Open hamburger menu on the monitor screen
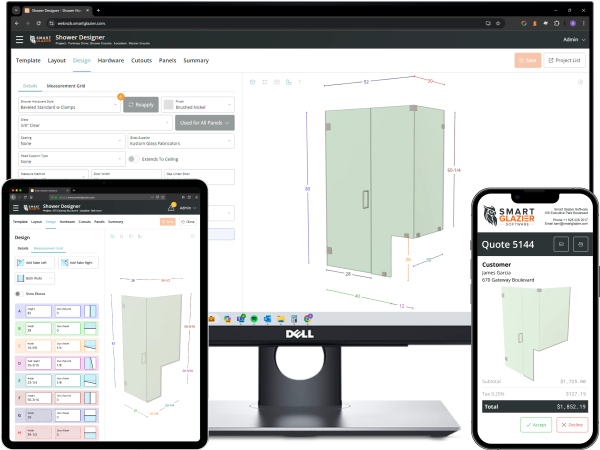Viewport: 600px width, 450px height. point(19,39)
